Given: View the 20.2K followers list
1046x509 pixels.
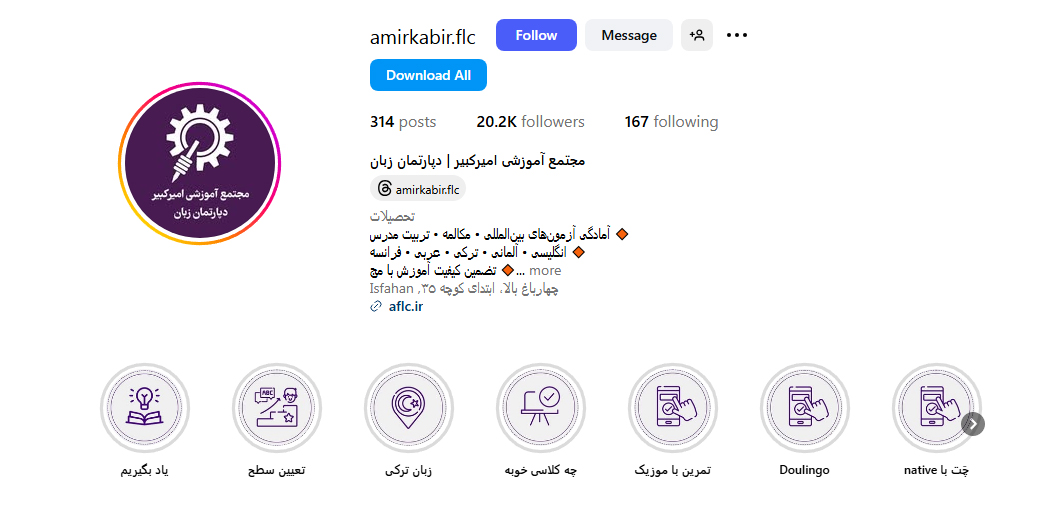Looking at the screenshot, I should (530, 122).
